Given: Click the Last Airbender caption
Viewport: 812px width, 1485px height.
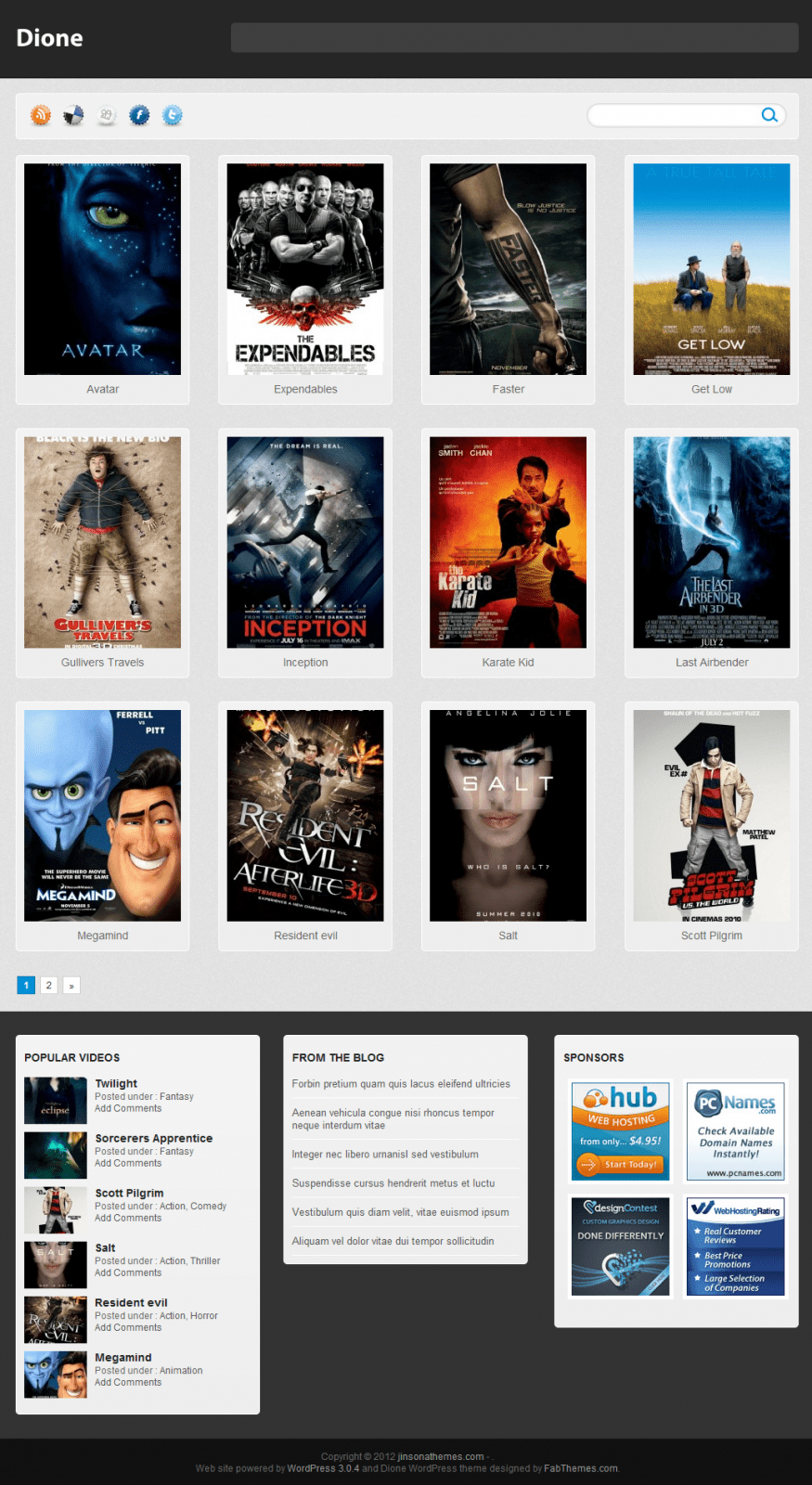Looking at the screenshot, I should tap(712, 663).
